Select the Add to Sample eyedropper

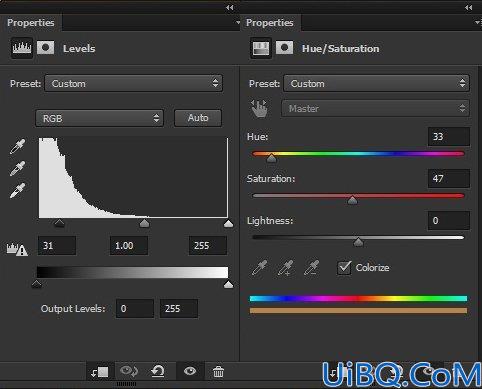point(286,268)
